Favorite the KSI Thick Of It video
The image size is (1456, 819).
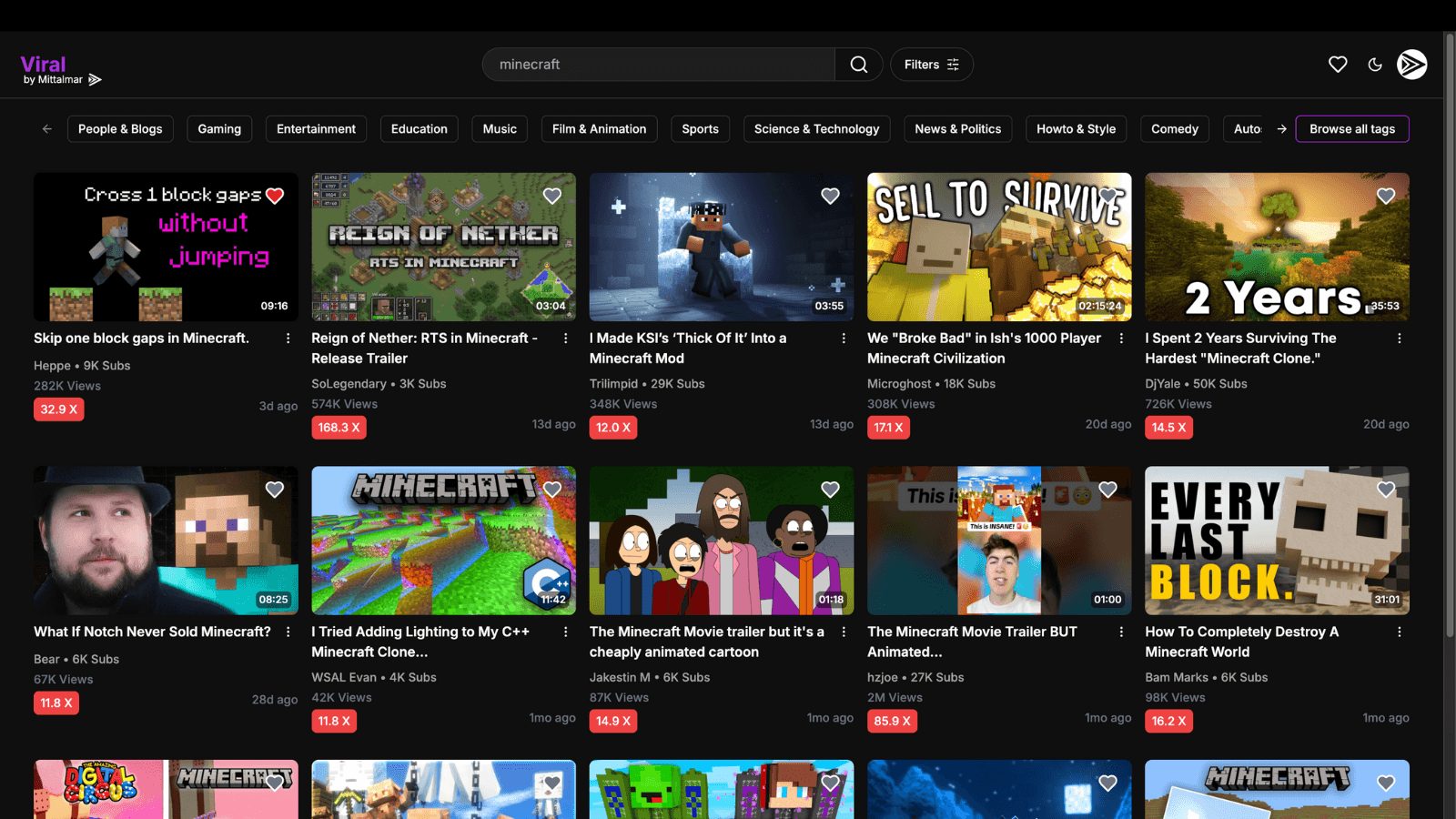(830, 196)
